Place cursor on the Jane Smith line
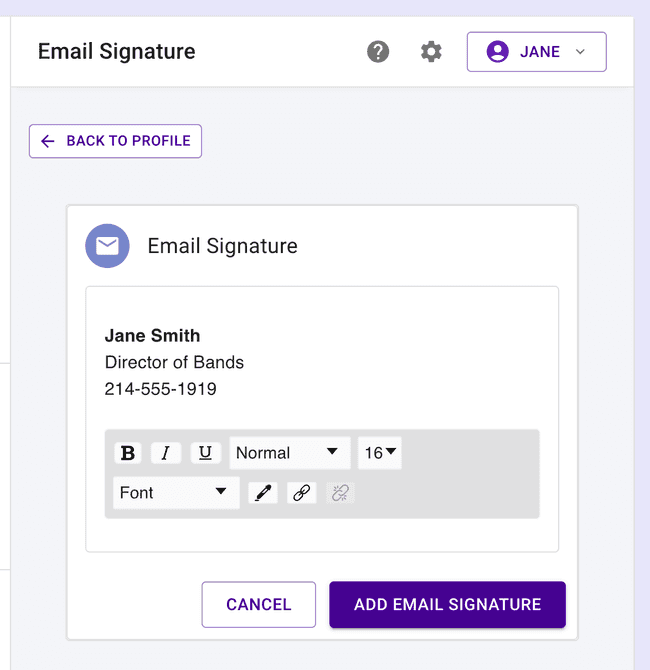The image size is (650, 670). [153, 336]
